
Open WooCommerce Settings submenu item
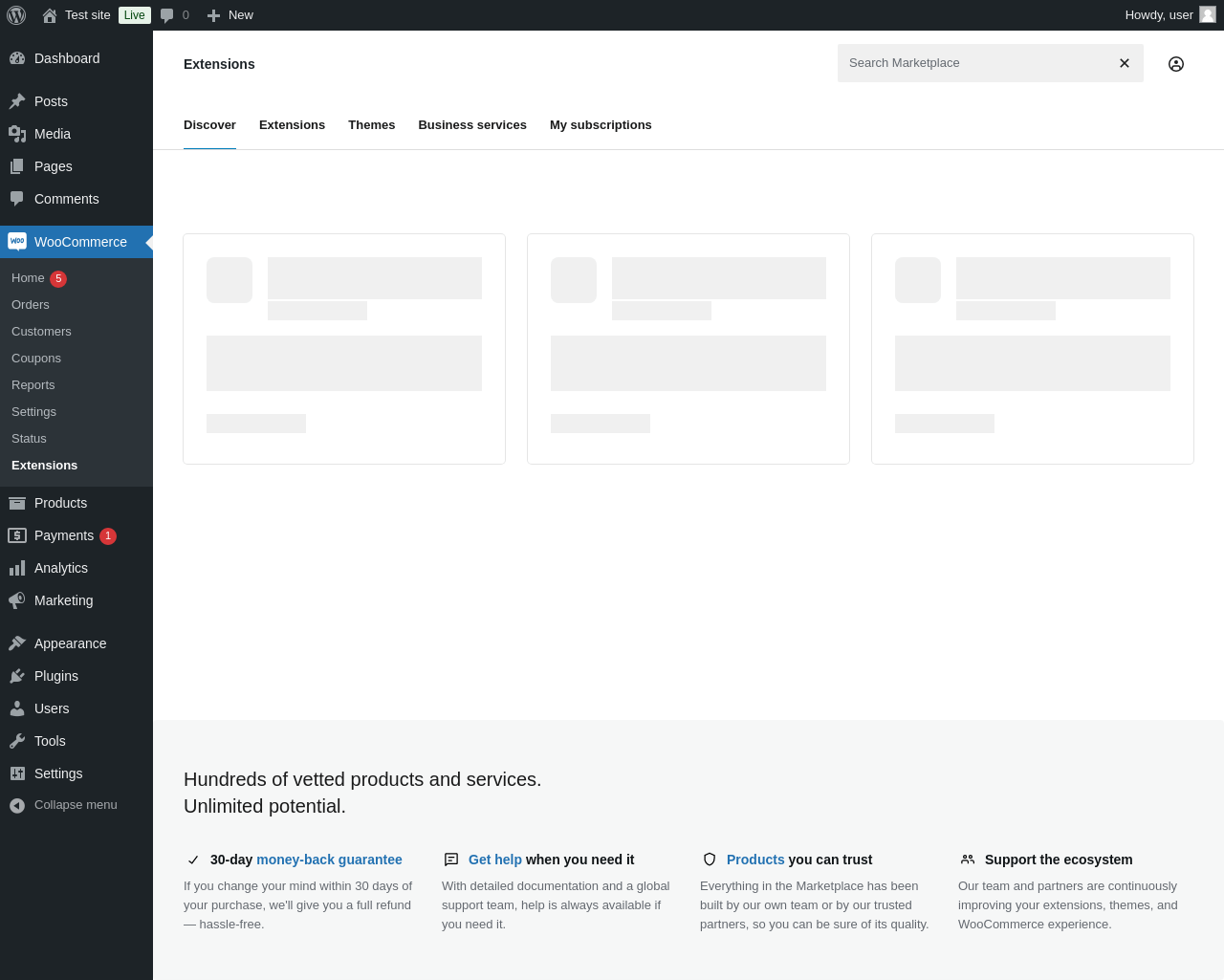click(33, 412)
